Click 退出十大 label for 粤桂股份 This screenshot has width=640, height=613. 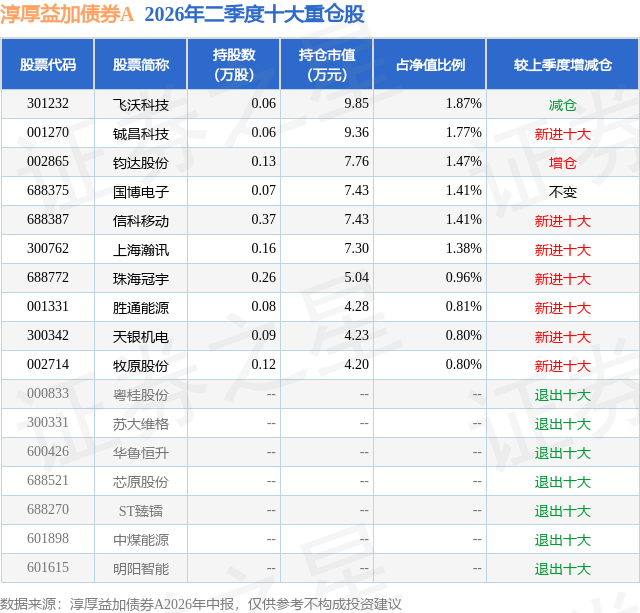coord(562,395)
